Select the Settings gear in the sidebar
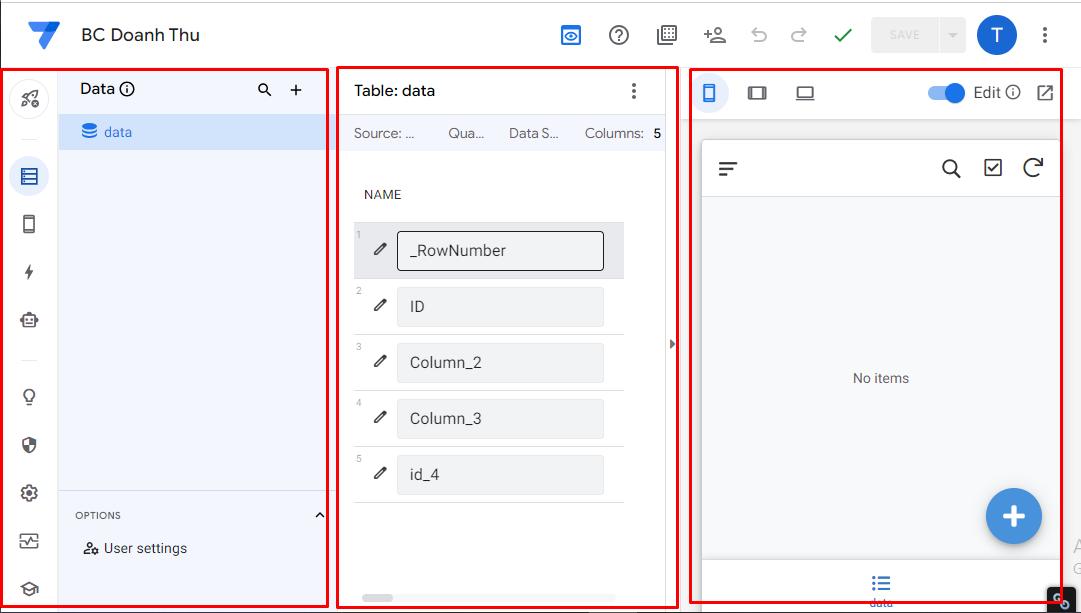Screen dimensions: 1081x613 click(x=29, y=493)
